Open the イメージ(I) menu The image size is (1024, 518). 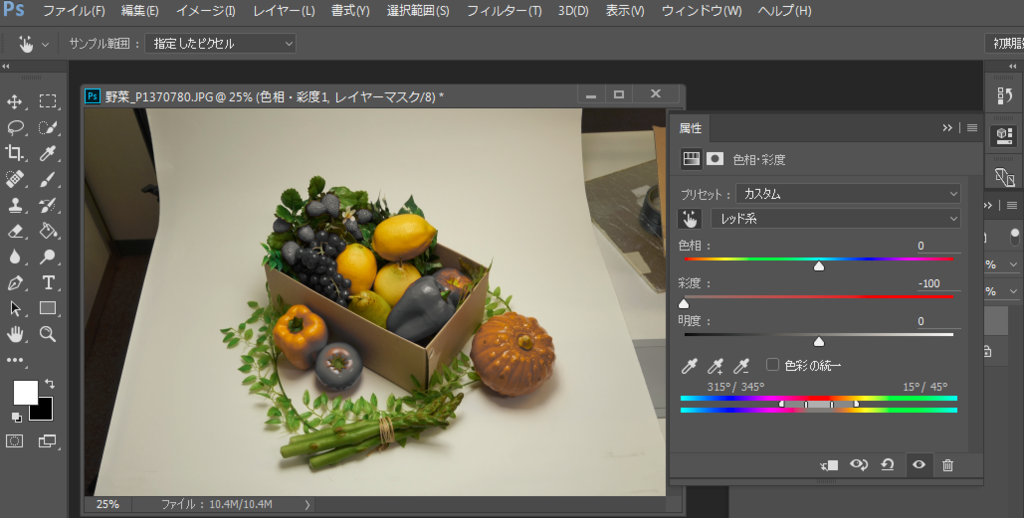[206, 11]
